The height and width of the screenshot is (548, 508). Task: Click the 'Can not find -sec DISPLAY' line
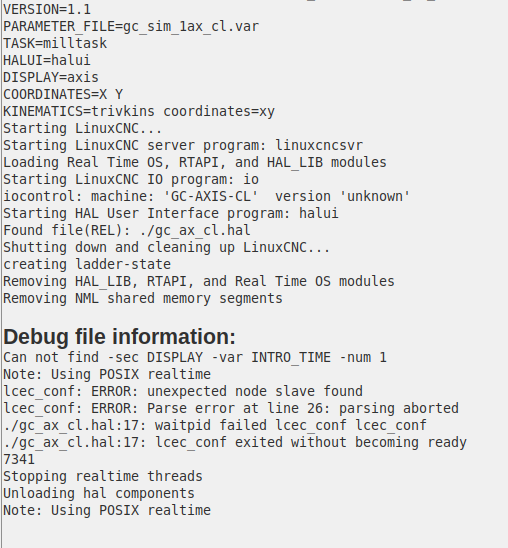click(x=195, y=358)
